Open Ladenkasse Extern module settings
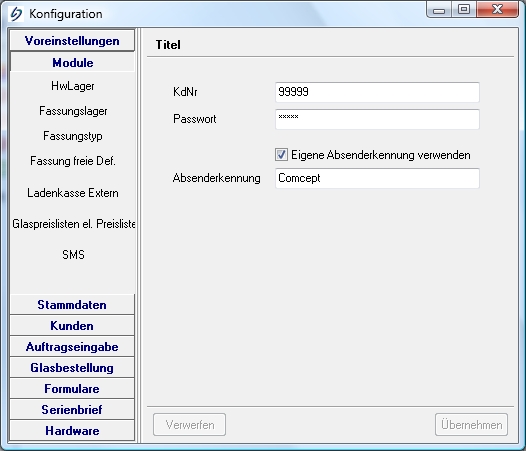This screenshot has height=451, width=526. (x=73, y=193)
